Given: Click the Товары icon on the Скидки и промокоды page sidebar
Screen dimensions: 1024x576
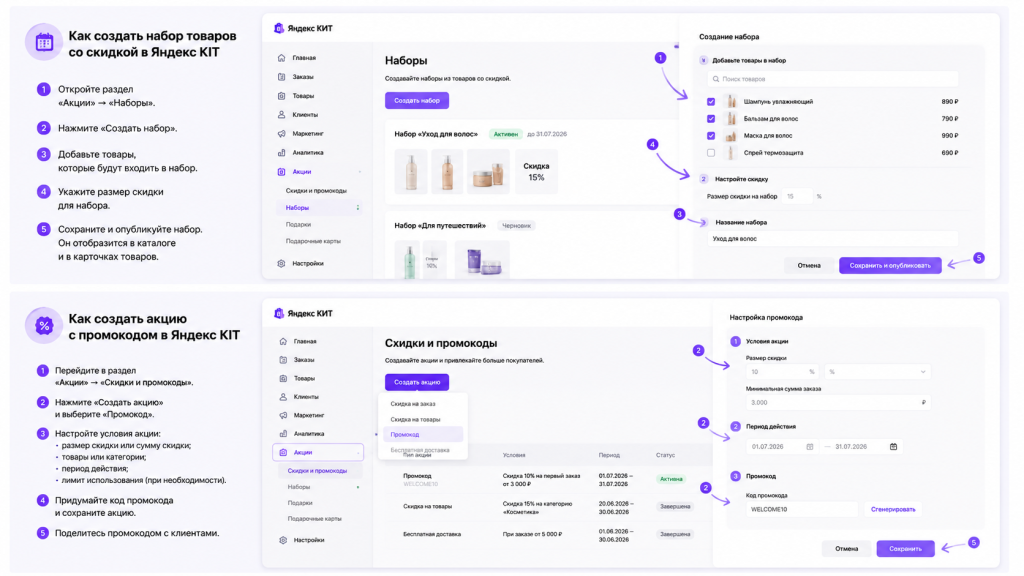Looking at the screenshot, I should click(x=283, y=379).
